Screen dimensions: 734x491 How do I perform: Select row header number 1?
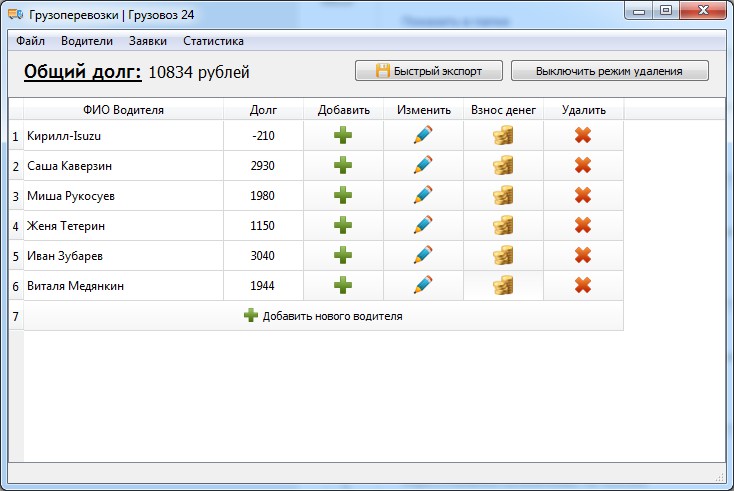[16, 136]
